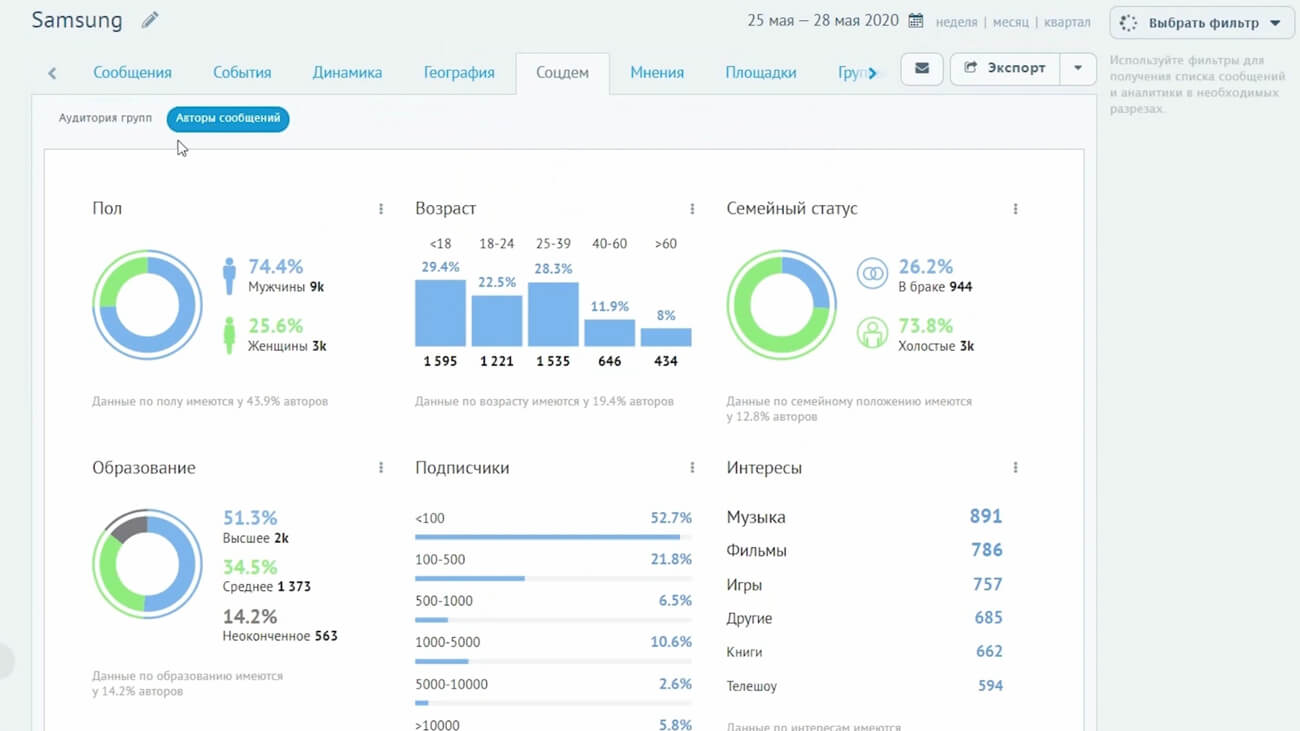Set period to квартал
Viewport: 1300px width, 731px height.
click(x=1066, y=22)
